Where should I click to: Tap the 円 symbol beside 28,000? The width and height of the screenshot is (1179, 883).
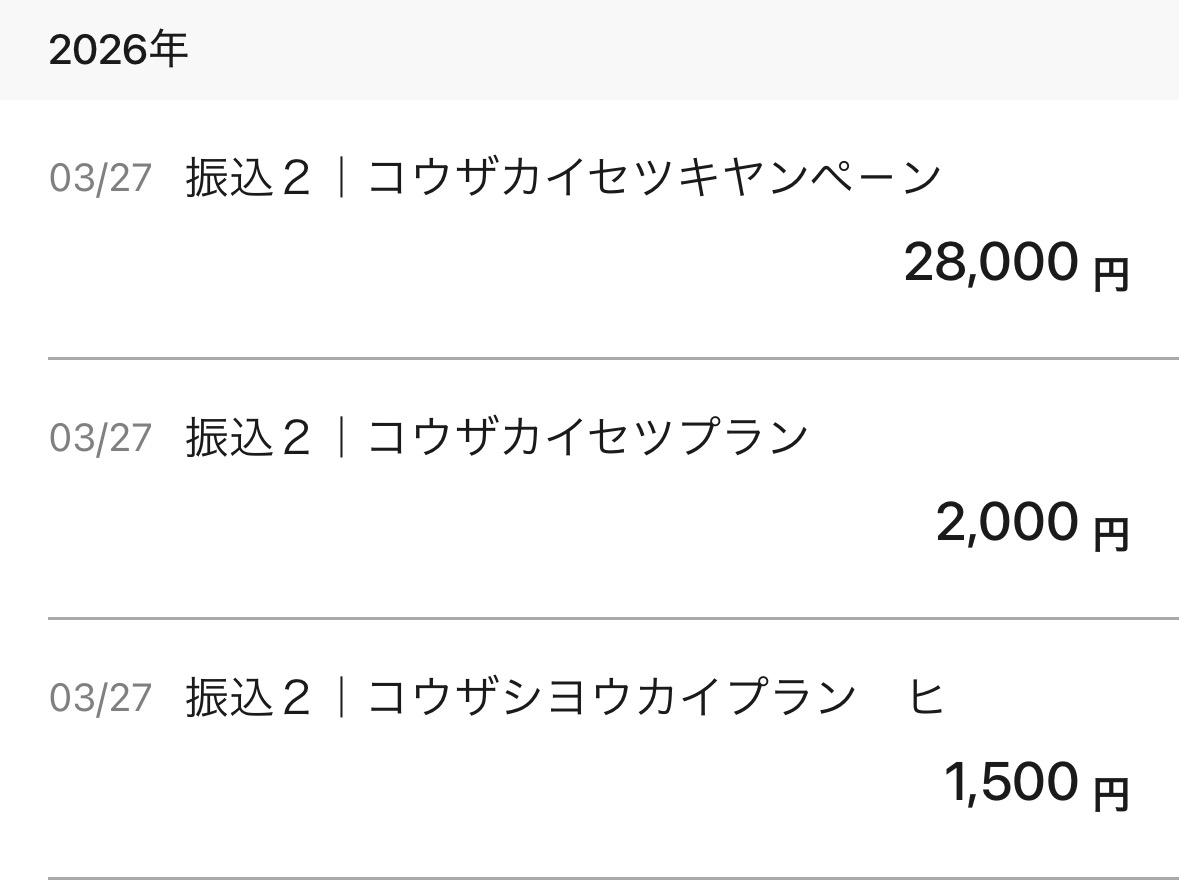tap(1110, 274)
